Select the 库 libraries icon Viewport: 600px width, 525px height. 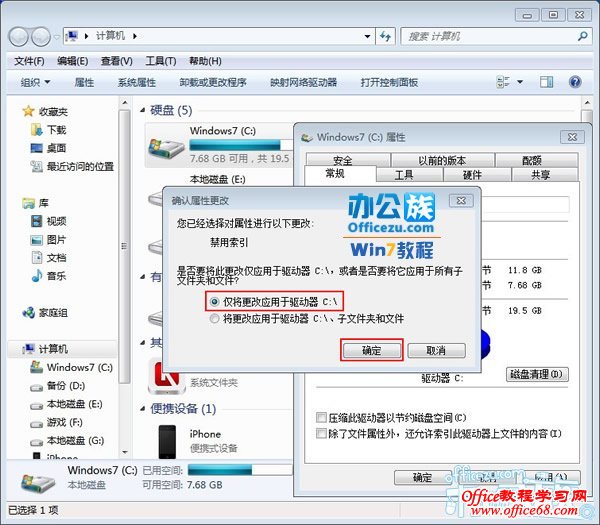coord(28,203)
